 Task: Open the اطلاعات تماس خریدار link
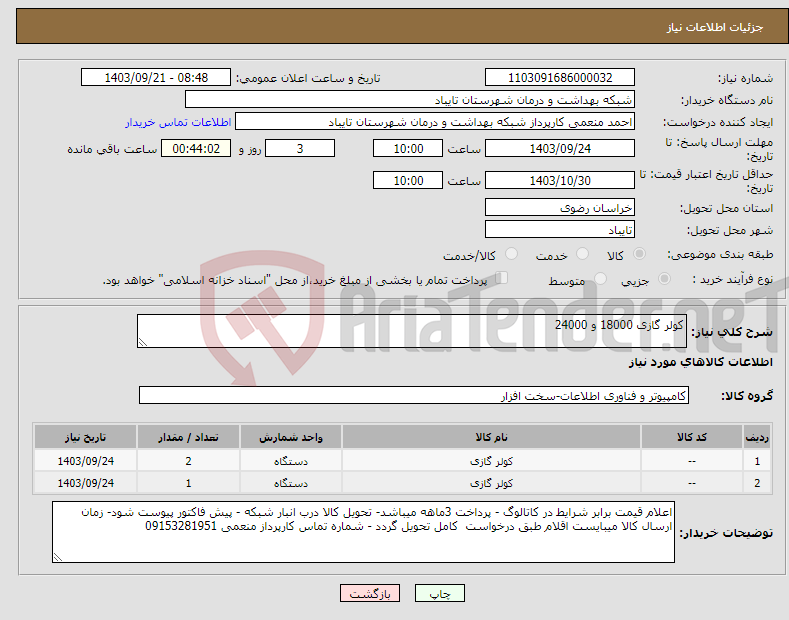point(178,122)
